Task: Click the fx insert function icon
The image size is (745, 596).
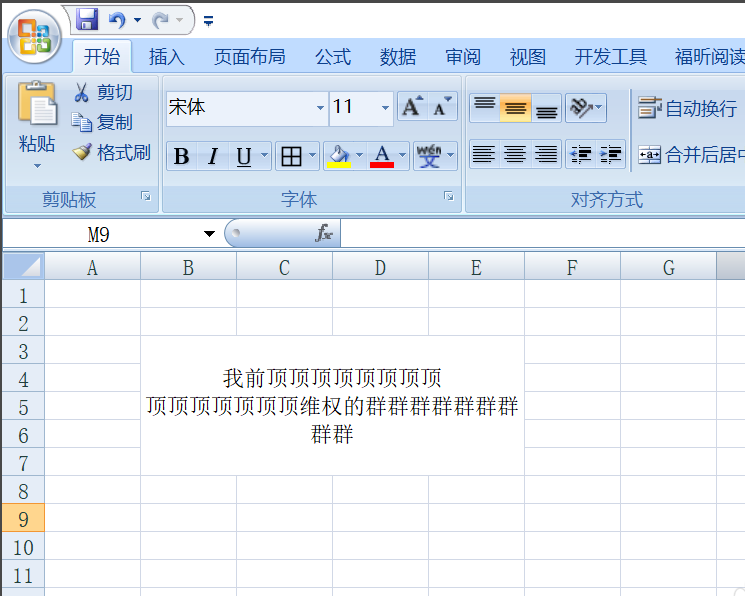Action: 324,233
